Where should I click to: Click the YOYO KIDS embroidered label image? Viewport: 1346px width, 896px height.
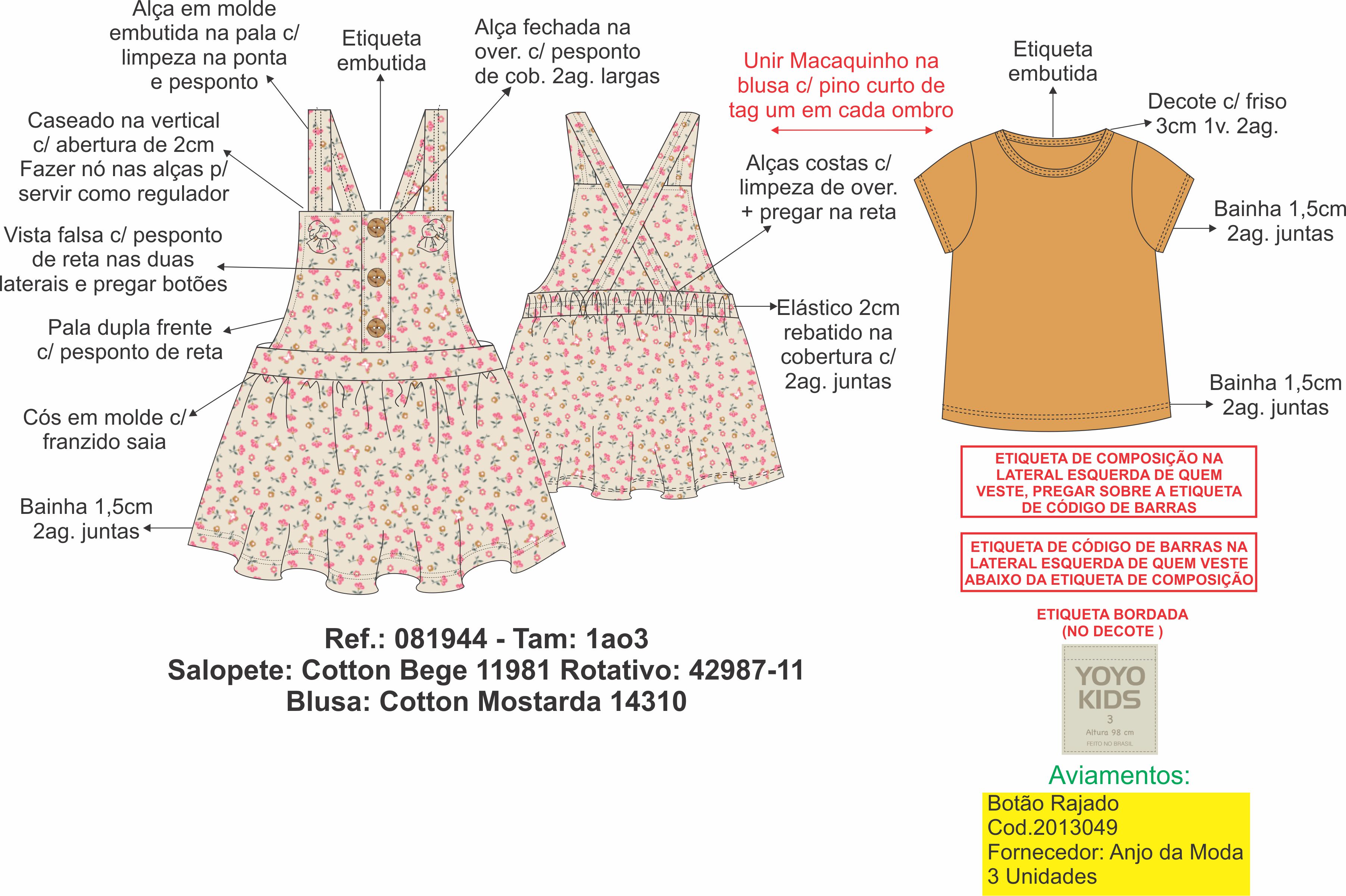tap(1109, 699)
